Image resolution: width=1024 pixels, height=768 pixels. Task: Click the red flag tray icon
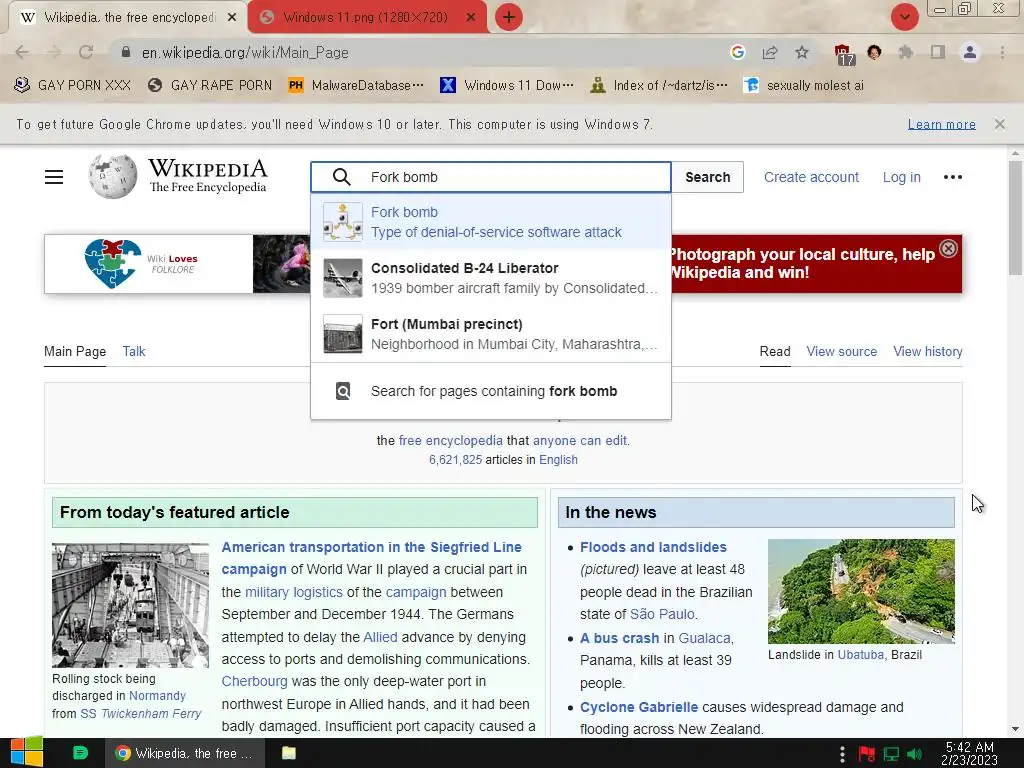(x=866, y=754)
